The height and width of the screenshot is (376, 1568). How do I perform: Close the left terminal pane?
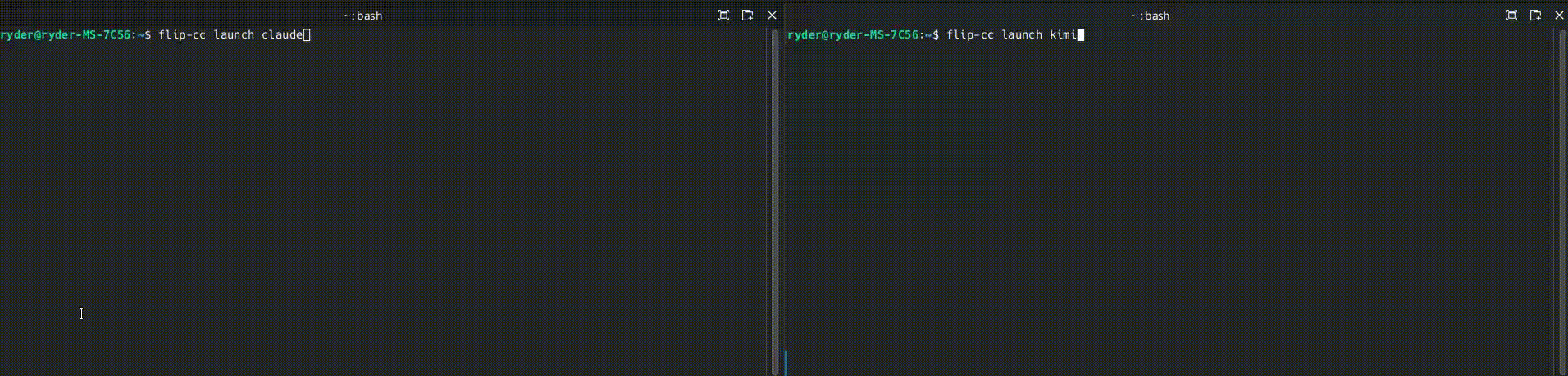(x=772, y=16)
